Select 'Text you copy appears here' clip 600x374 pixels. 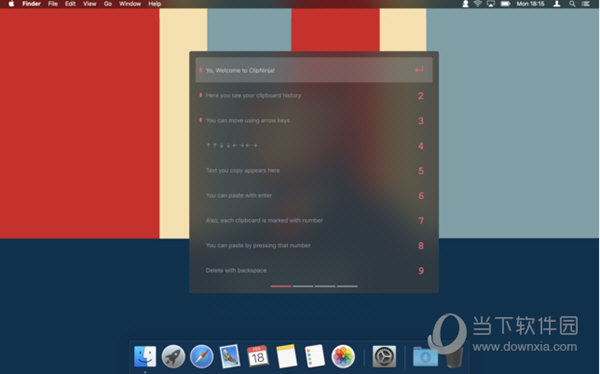(314, 170)
